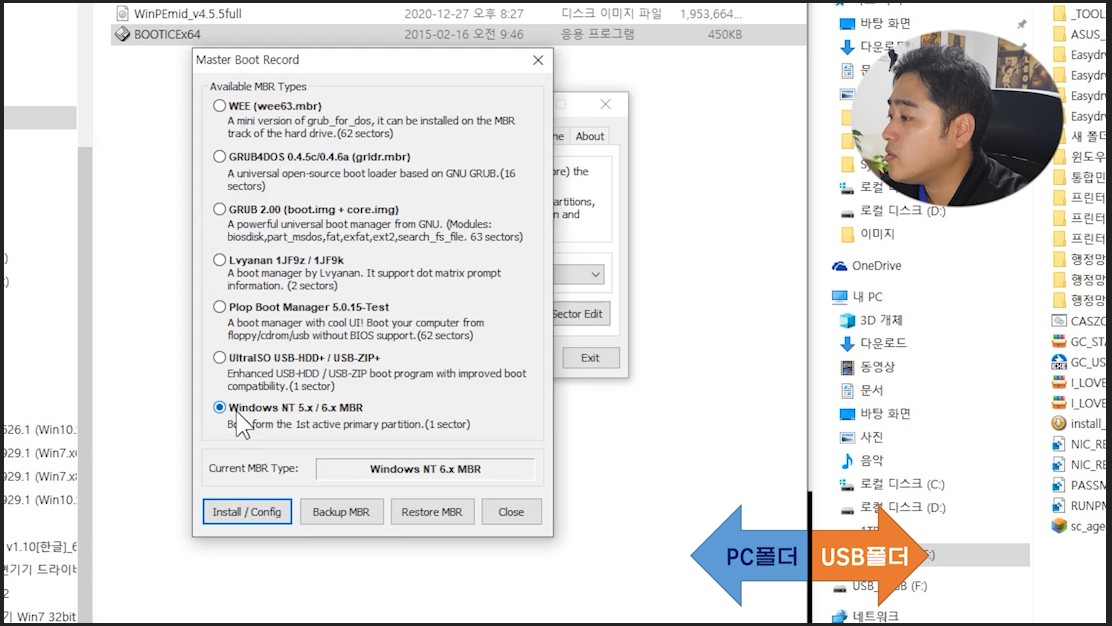Click the 통합 folder icon
Screen dimensions: 1112x626
click(x=1060, y=177)
